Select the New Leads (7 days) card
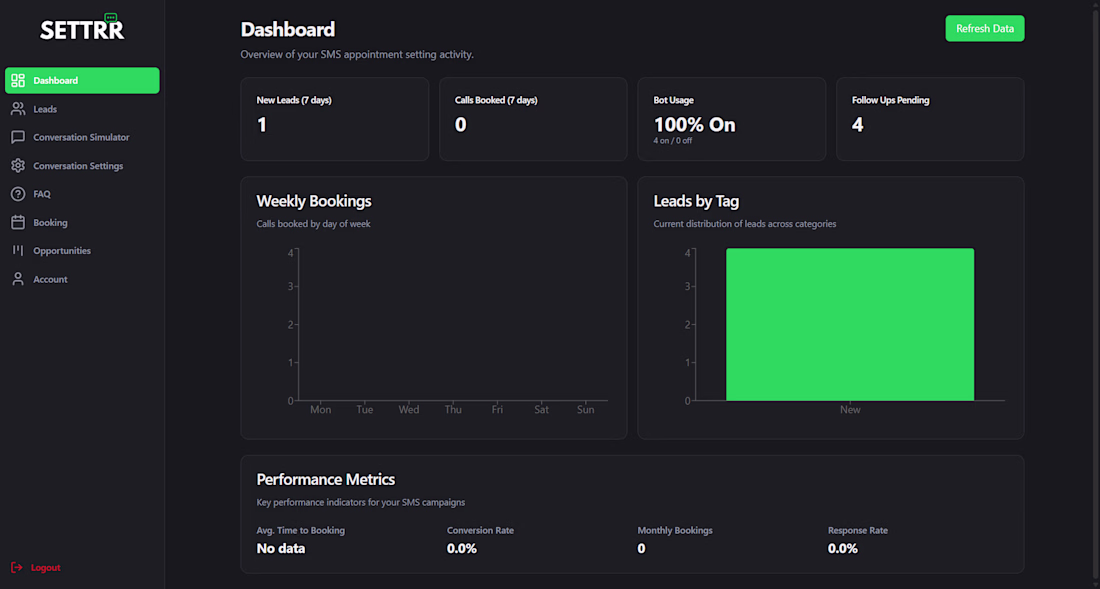The height and width of the screenshot is (589, 1100). [x=334, y=119]
